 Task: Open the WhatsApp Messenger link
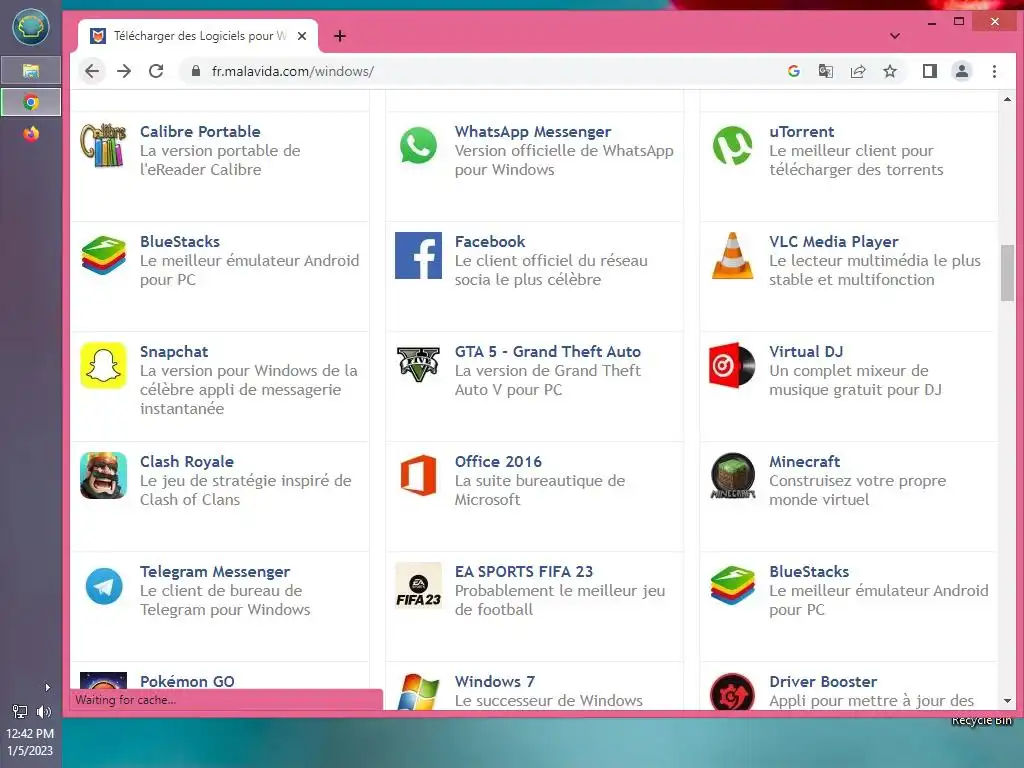533,131
